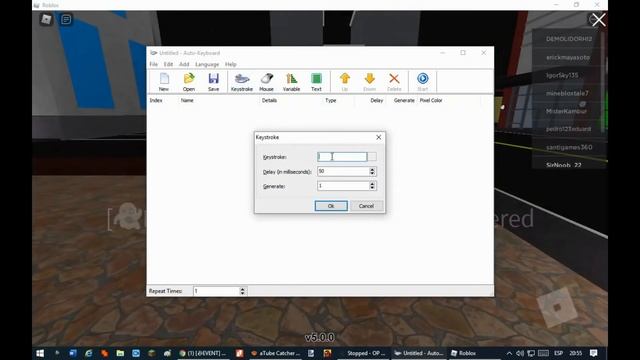This screenshot has width=640, height=360.
Task: Open the Windows notification center icon
Action: point(593,353)
